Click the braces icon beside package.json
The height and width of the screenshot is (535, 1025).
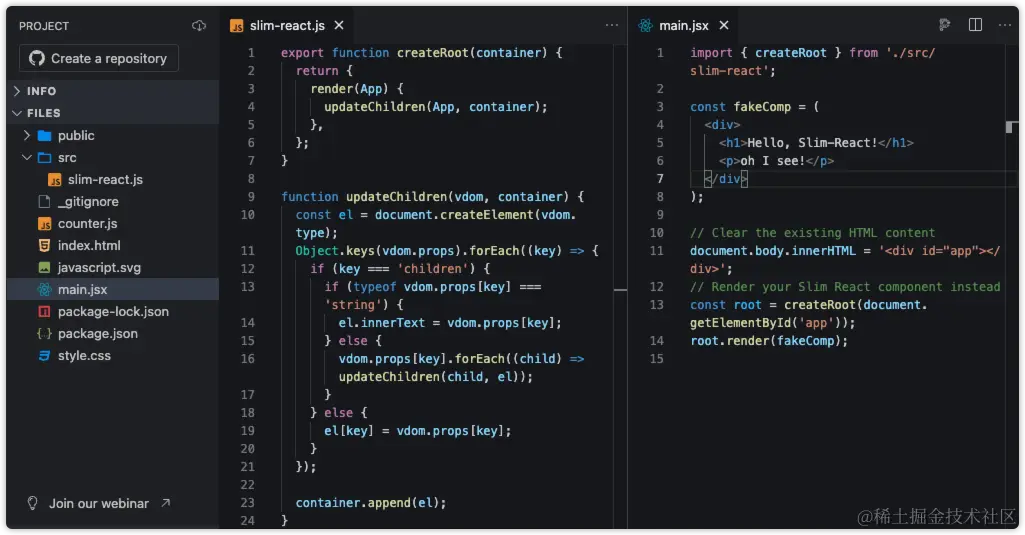point(44,334)
